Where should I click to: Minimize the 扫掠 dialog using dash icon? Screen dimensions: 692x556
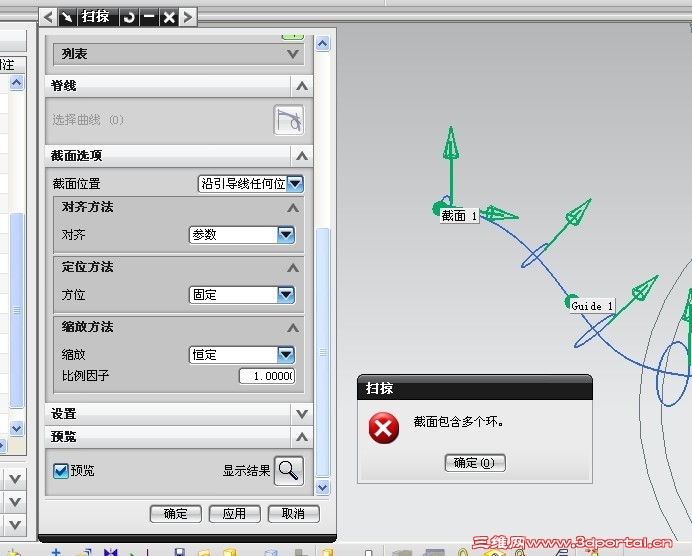point(150,17)
